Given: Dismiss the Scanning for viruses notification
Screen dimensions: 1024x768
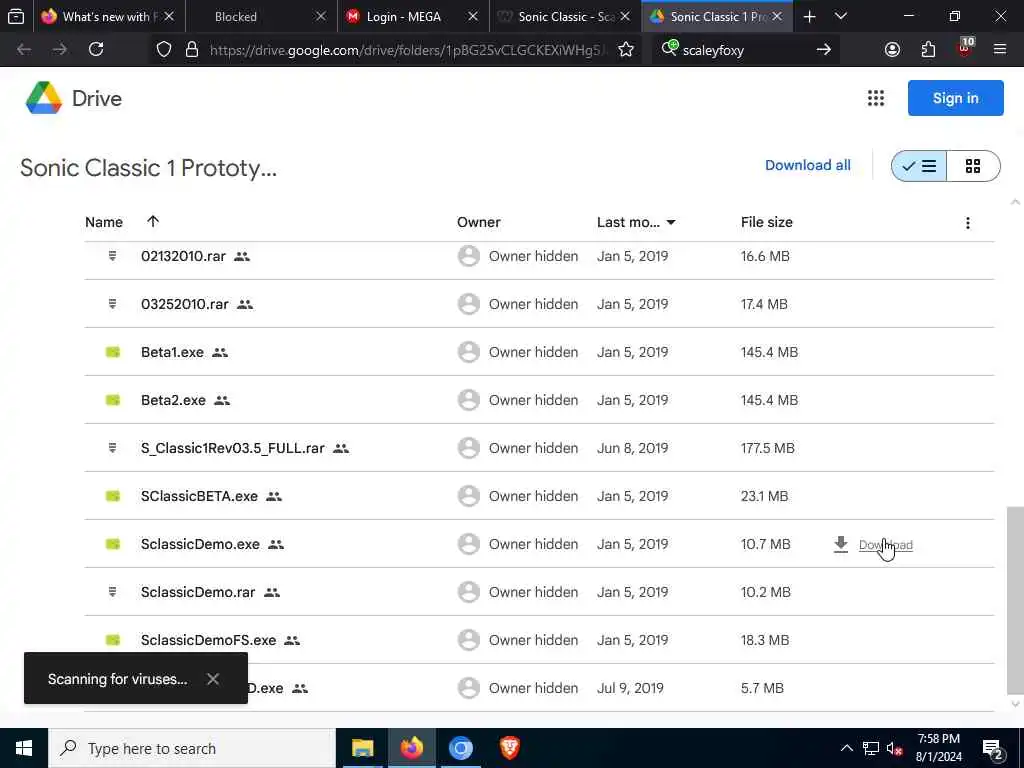Looking at the screenshot, I should tap(213, 679).
